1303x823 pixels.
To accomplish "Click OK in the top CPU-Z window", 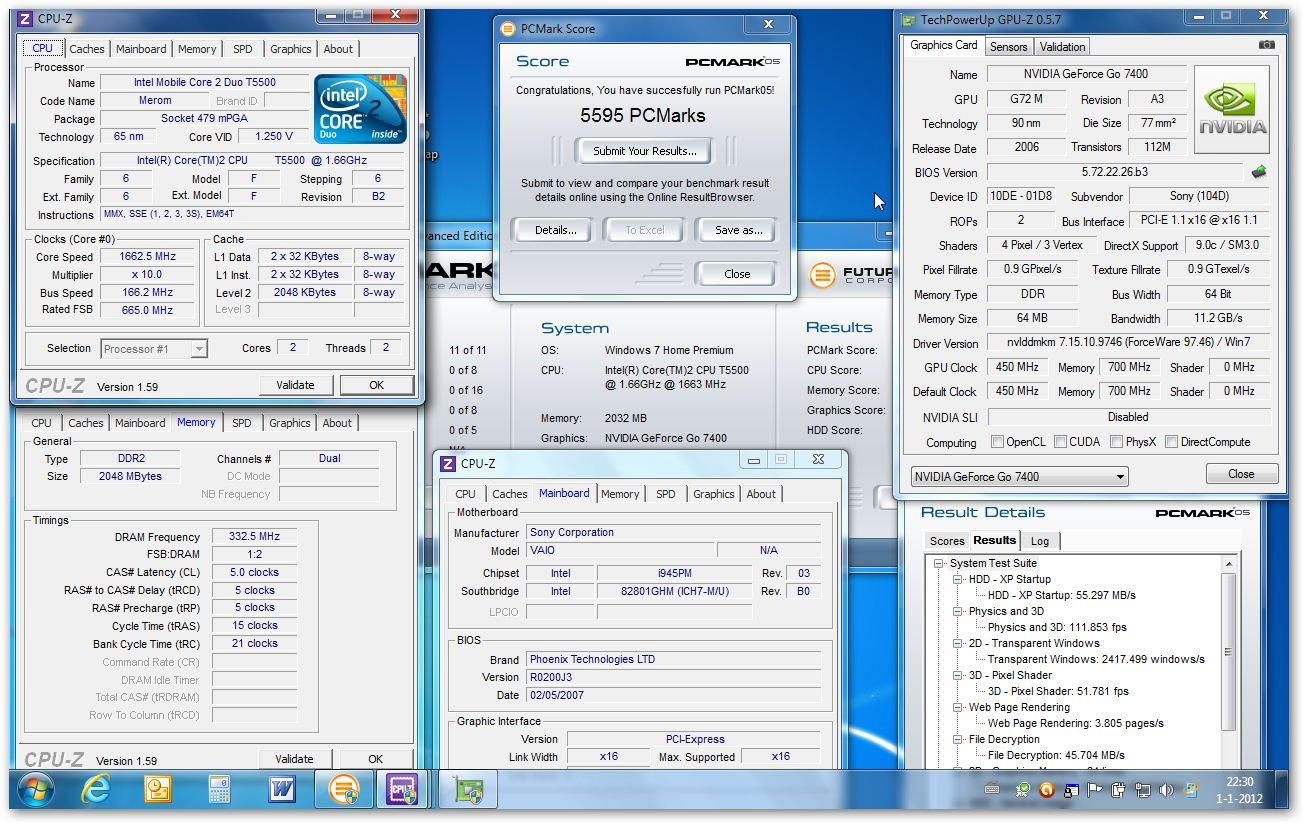I will (x=376, y=385).
